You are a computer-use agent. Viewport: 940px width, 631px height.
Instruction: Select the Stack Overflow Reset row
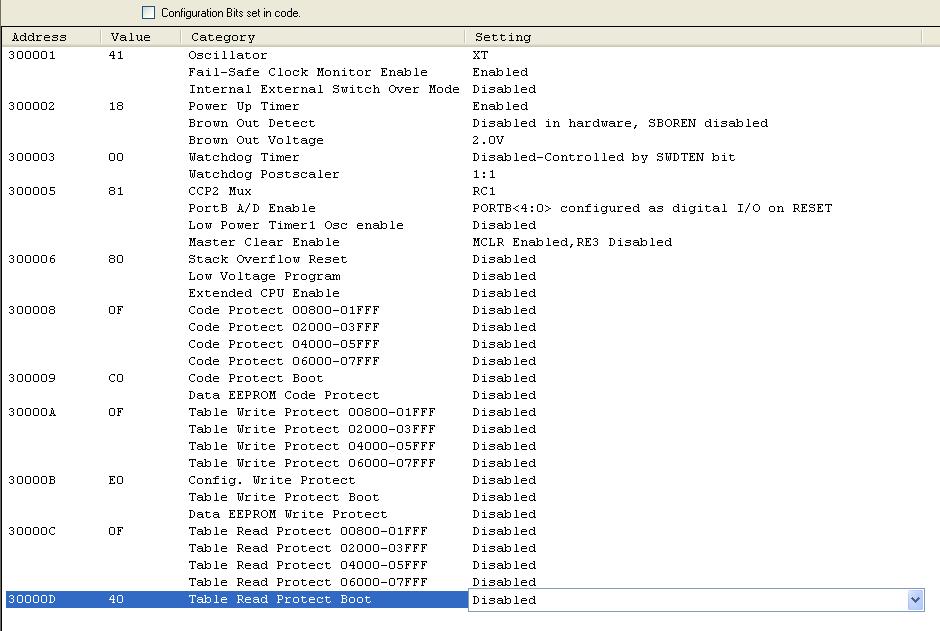pyautogui.click(x=268, y=259)
